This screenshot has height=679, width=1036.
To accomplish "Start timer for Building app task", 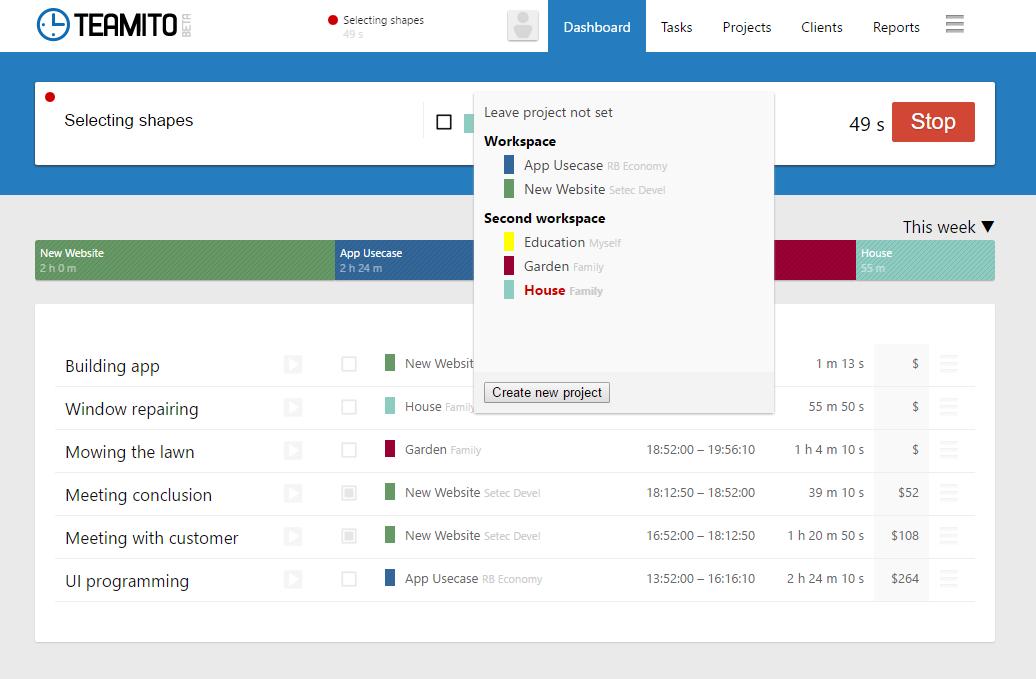I will tap(293, 365).
